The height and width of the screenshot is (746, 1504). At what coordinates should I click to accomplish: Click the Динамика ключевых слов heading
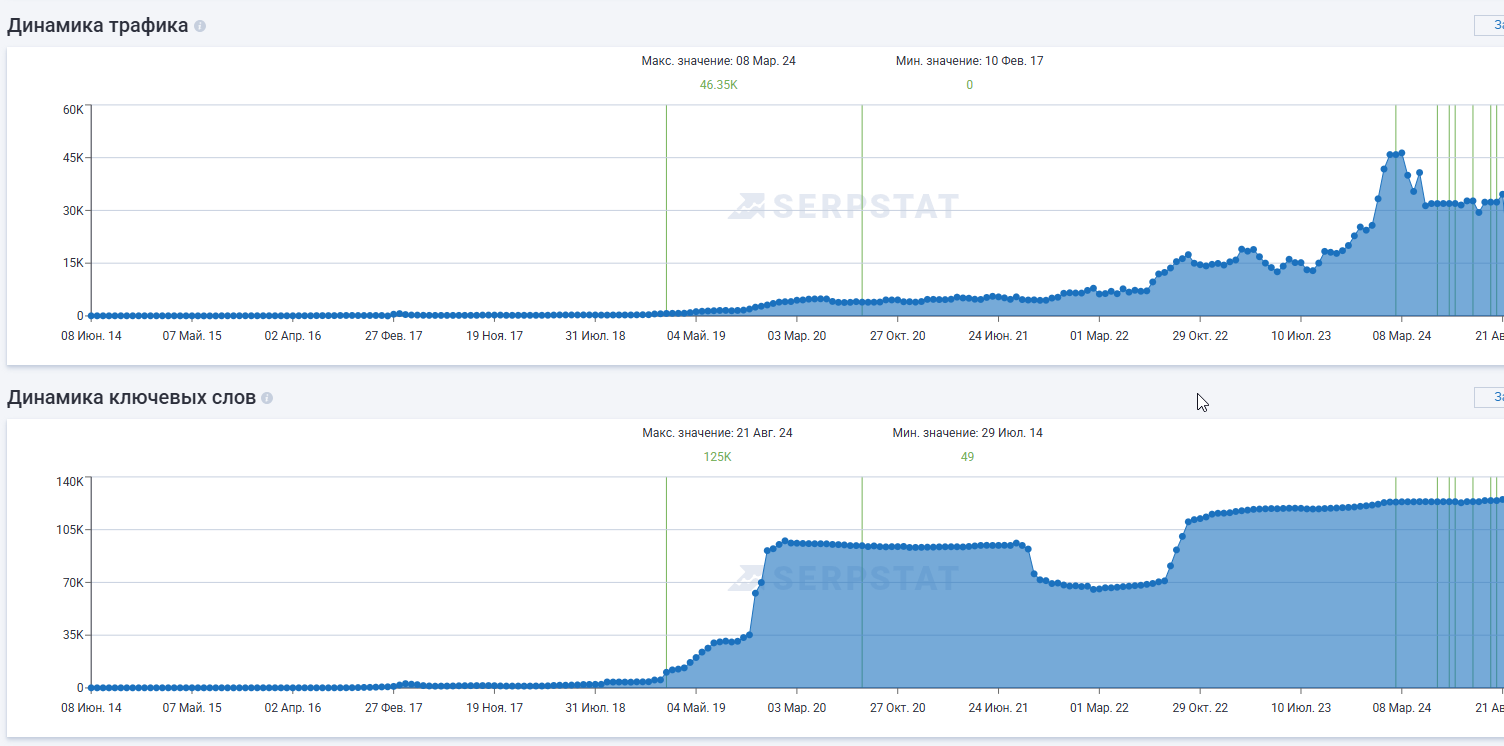tap(131, 398)
